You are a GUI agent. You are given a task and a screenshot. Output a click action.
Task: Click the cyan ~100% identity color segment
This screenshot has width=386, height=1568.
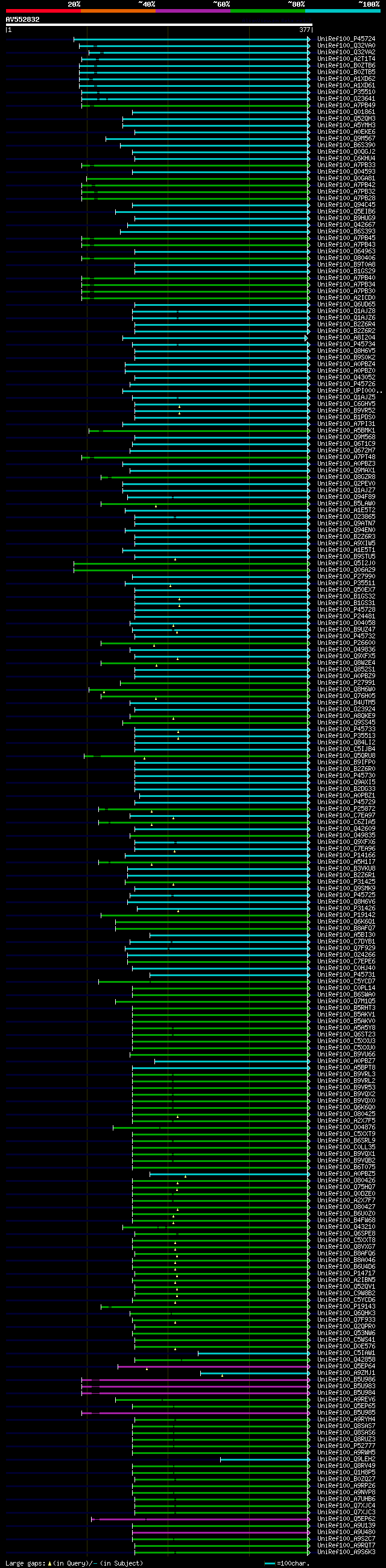(343, 11)
